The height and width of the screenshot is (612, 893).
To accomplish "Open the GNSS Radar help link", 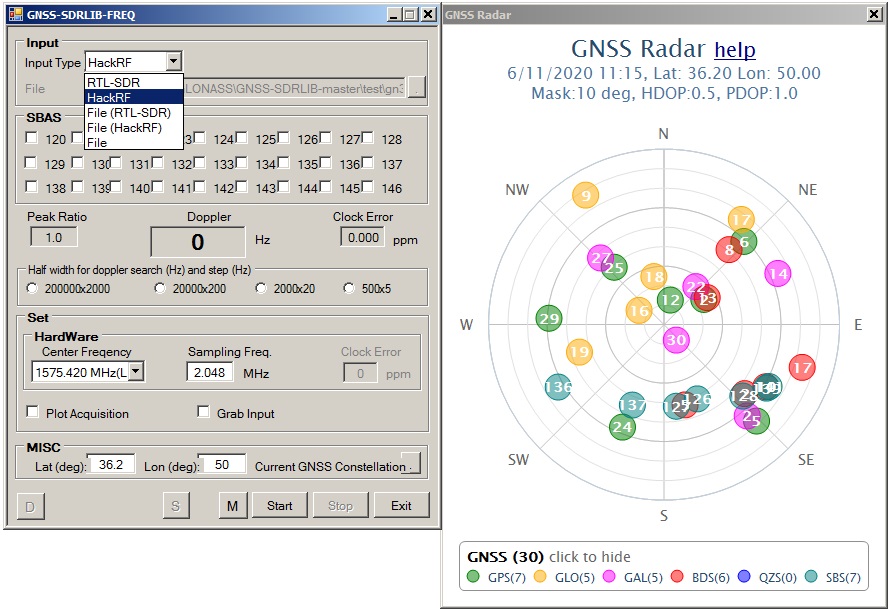I will (x=735, y=50).
